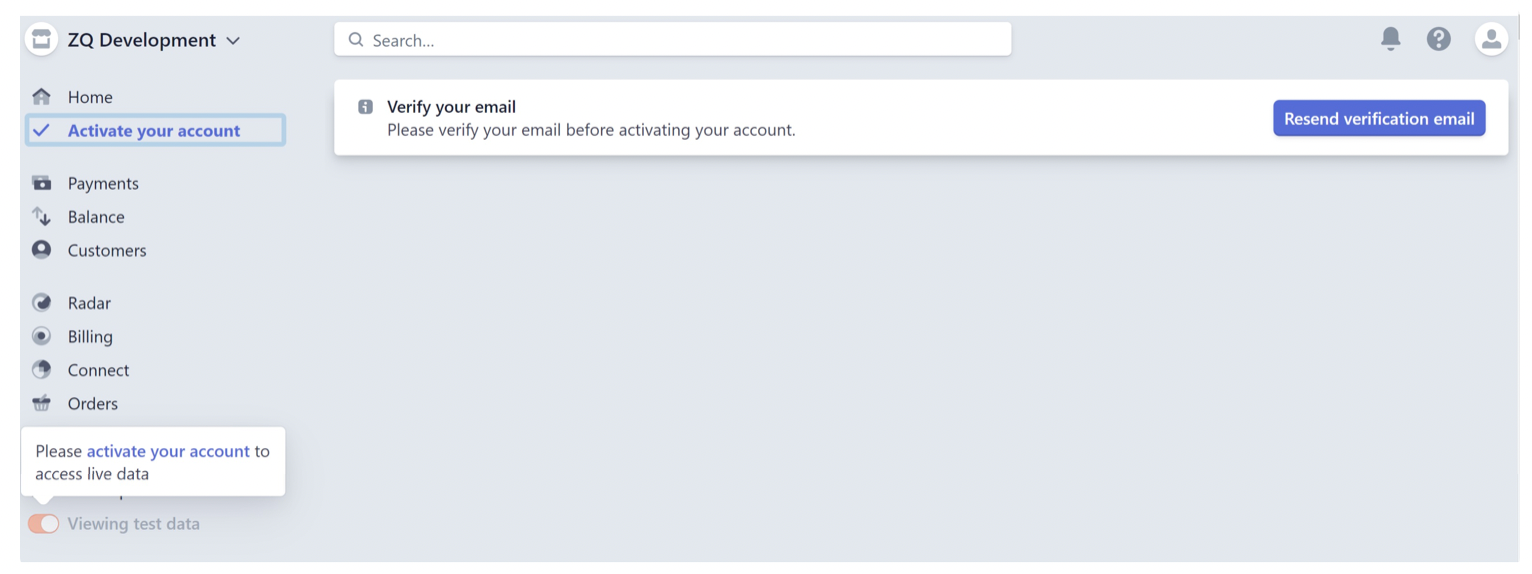Open the help question mark icon

coord(1438,39)
